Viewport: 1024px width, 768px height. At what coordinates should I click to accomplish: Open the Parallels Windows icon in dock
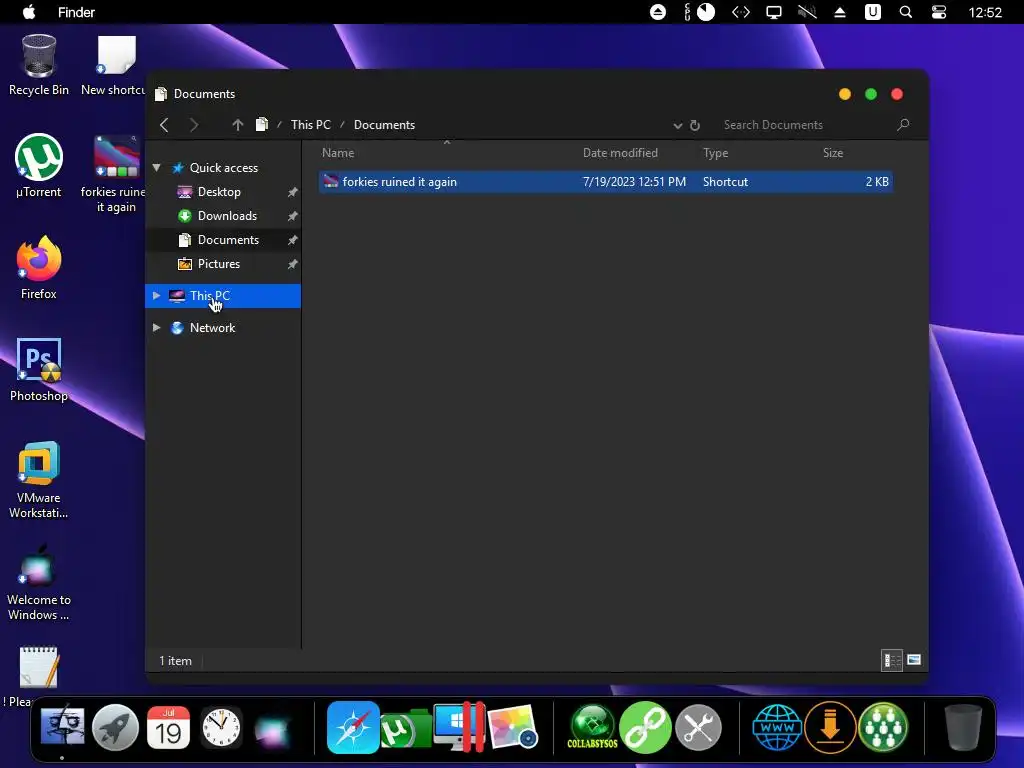tap(459, 727)
